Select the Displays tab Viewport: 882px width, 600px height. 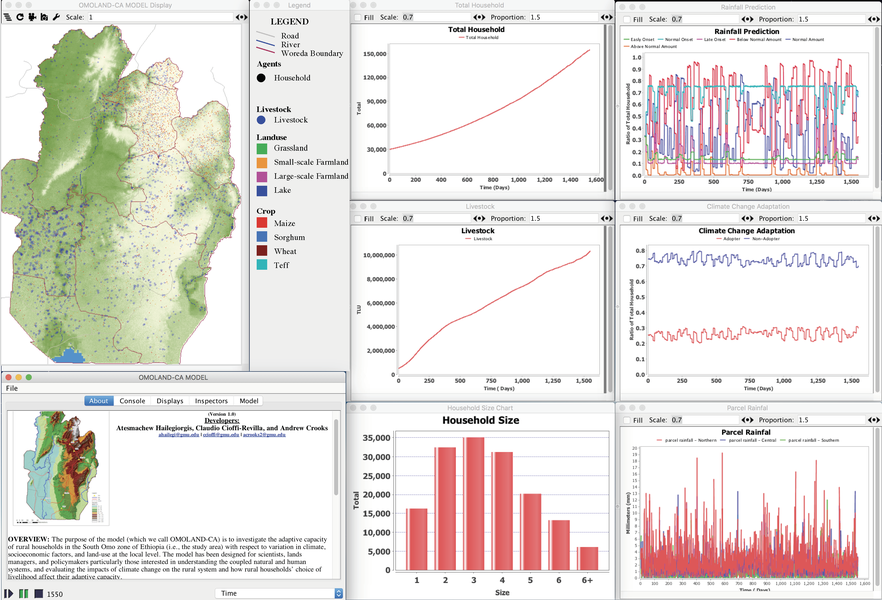[x=169, y=401]
